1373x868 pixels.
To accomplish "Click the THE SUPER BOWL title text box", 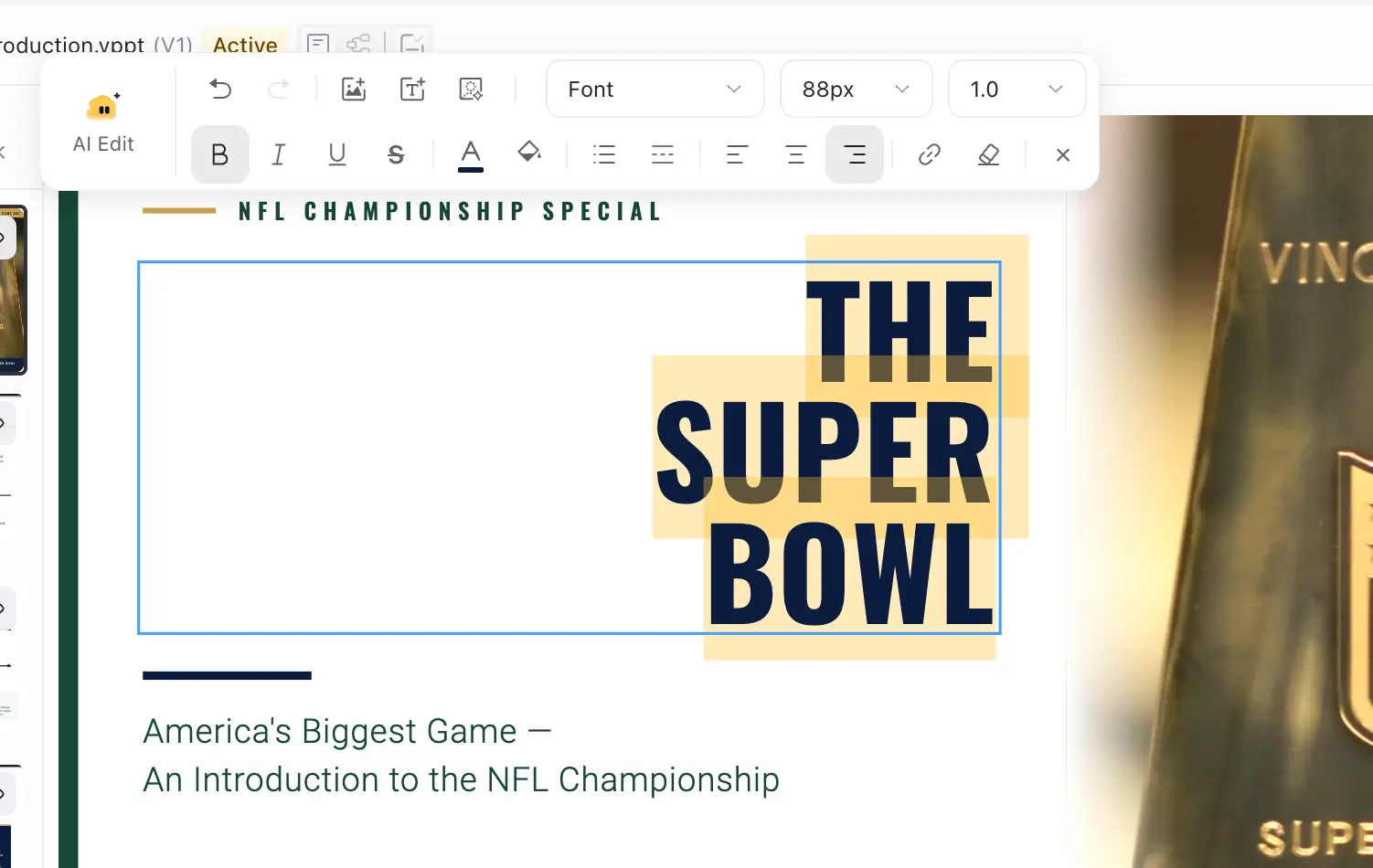I will [x=569, y=448].
